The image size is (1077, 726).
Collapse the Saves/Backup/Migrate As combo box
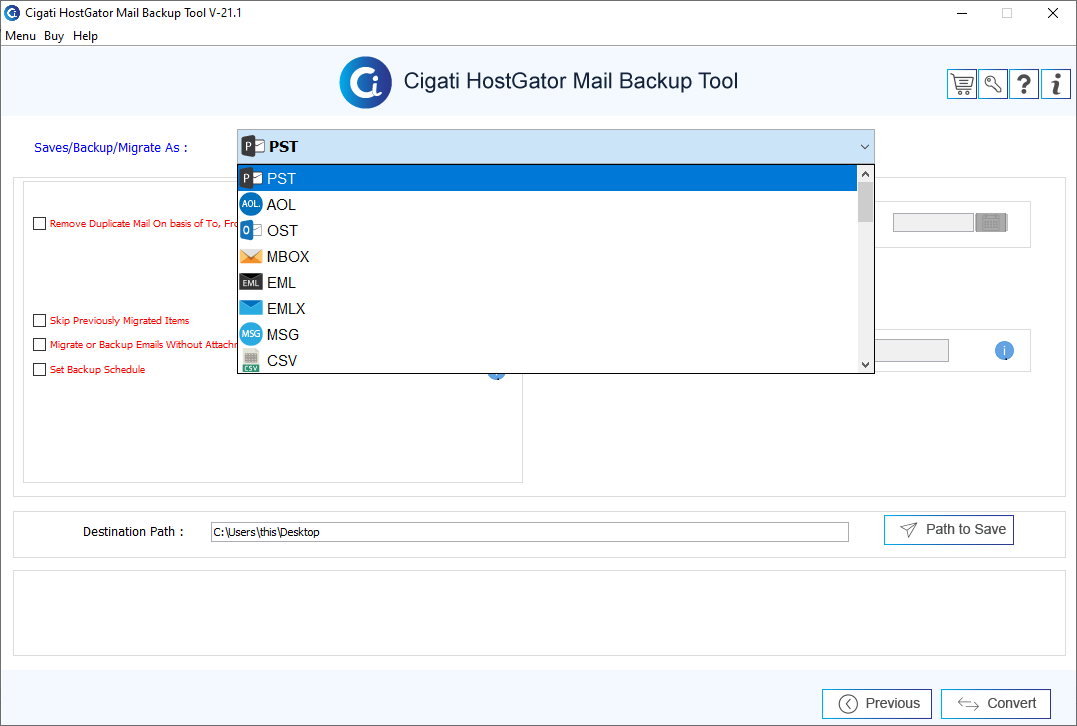click(865, 147)
